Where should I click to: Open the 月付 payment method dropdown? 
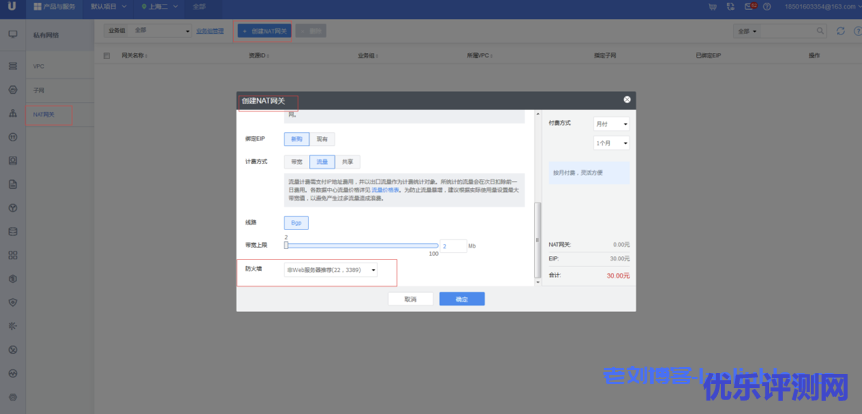pos(611,124)
